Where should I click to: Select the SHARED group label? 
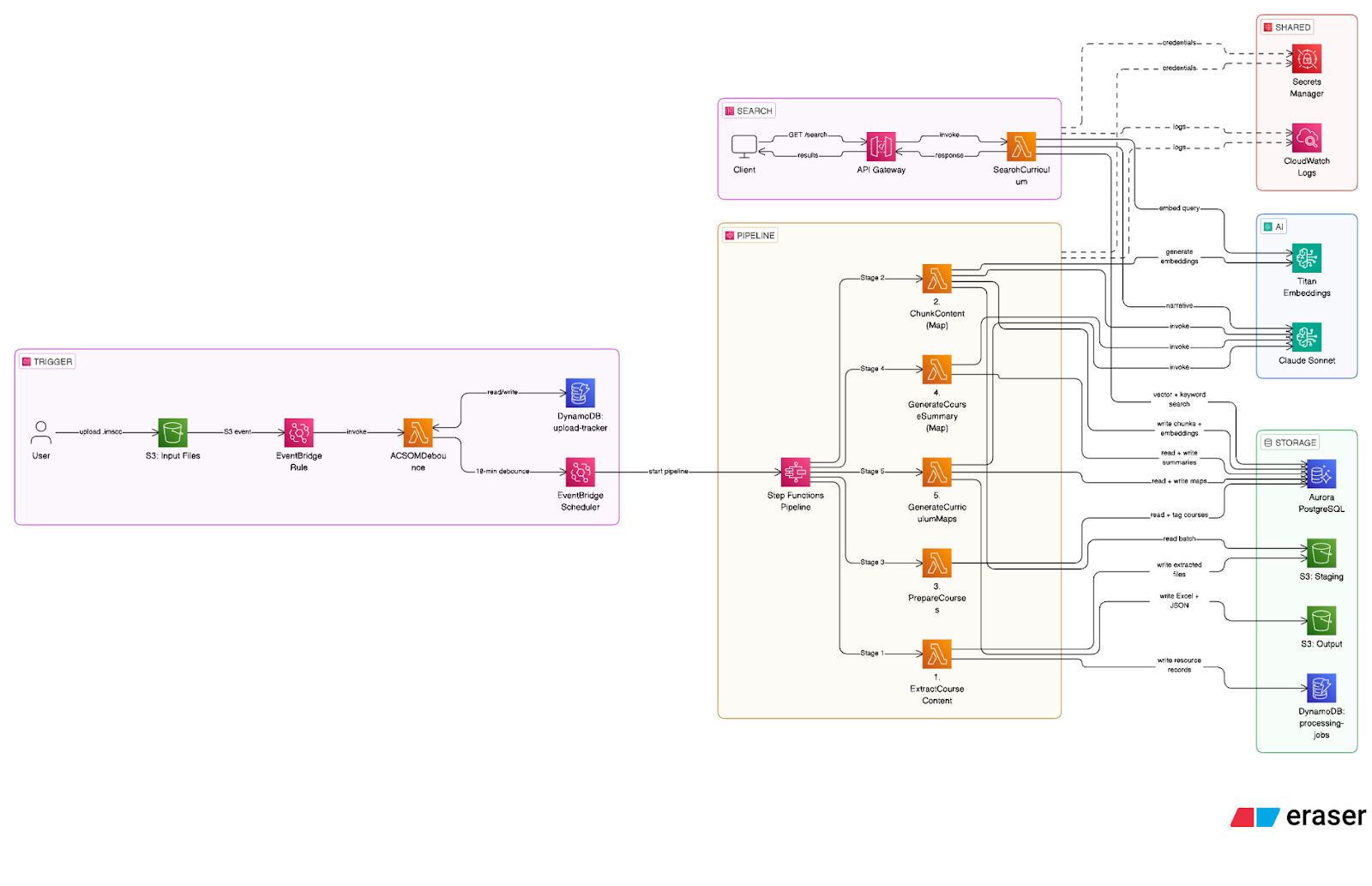click(1287, 27)
